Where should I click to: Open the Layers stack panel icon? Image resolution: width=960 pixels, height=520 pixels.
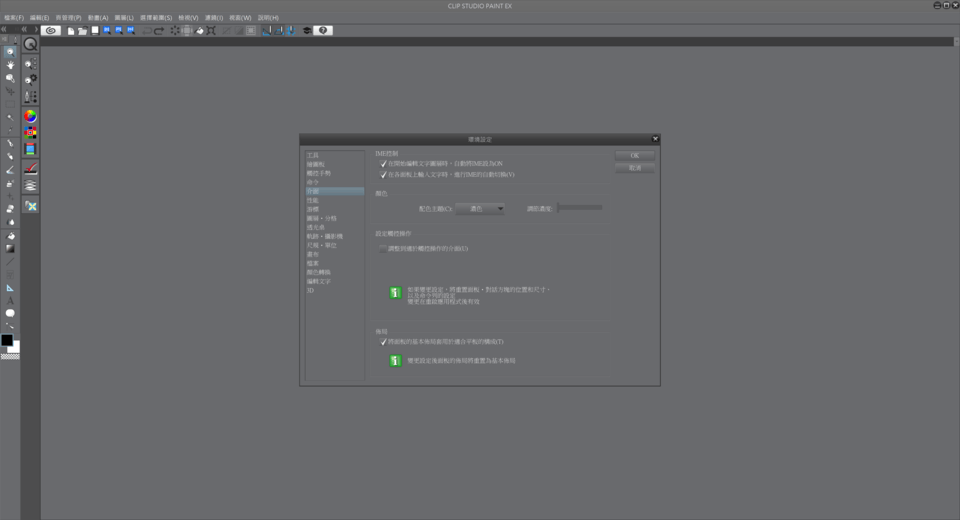click(30, 185)
